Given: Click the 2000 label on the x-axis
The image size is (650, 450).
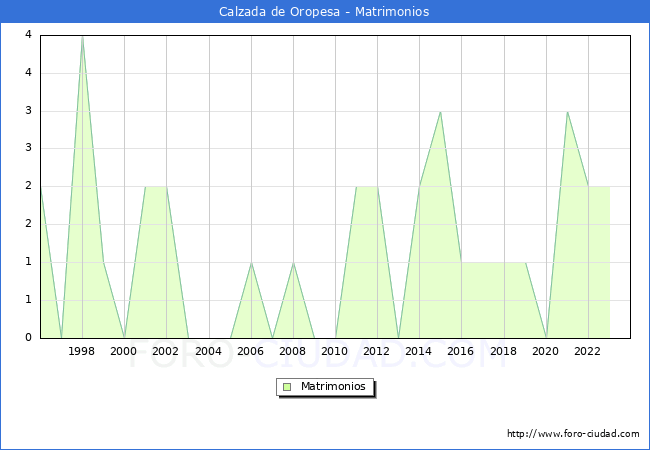Looking at the screenshot, I should coord(124,351).
